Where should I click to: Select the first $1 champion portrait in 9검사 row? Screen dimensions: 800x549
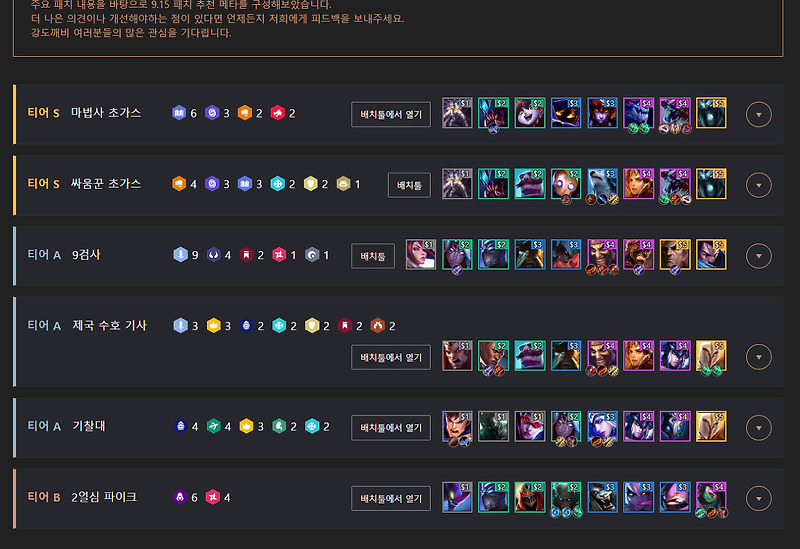click(421, 254)
